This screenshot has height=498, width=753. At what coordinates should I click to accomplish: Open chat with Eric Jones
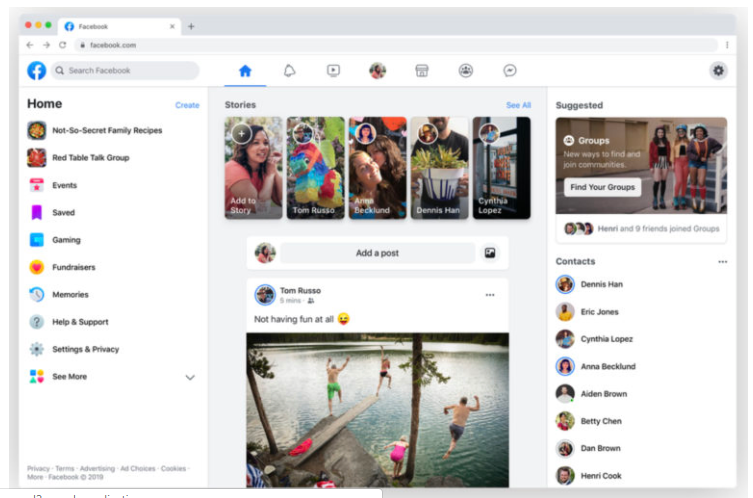pyautogui.click(x=588, y=312)
